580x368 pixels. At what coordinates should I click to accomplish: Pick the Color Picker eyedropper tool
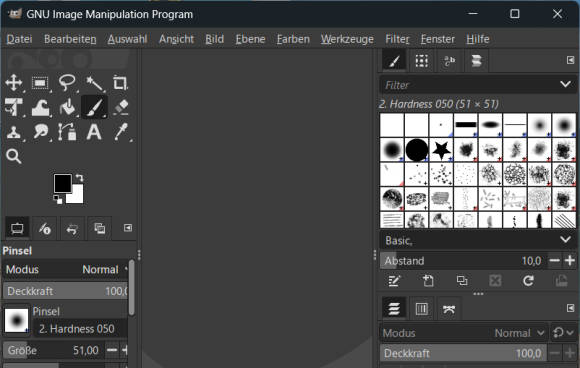[x=121, y=132]
